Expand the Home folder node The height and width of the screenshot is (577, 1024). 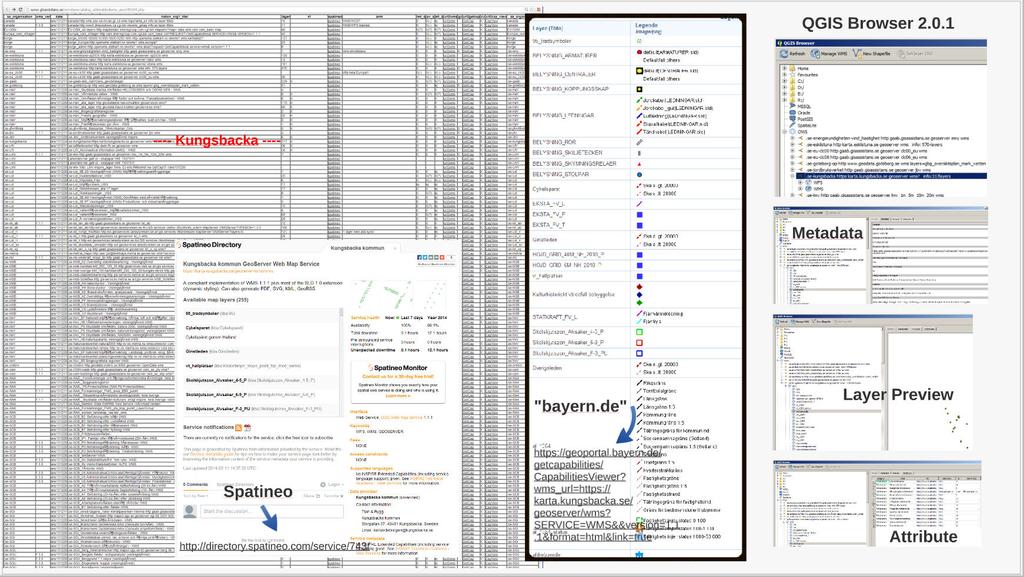click(784, 69)
